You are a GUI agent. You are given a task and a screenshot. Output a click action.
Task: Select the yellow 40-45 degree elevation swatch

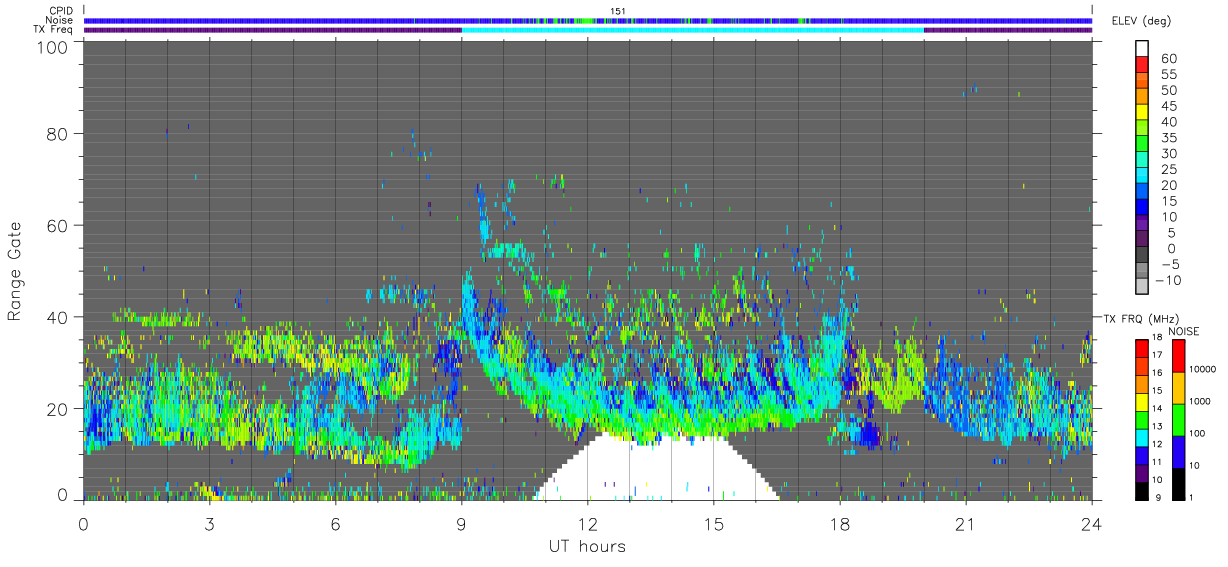point(1142,114)
